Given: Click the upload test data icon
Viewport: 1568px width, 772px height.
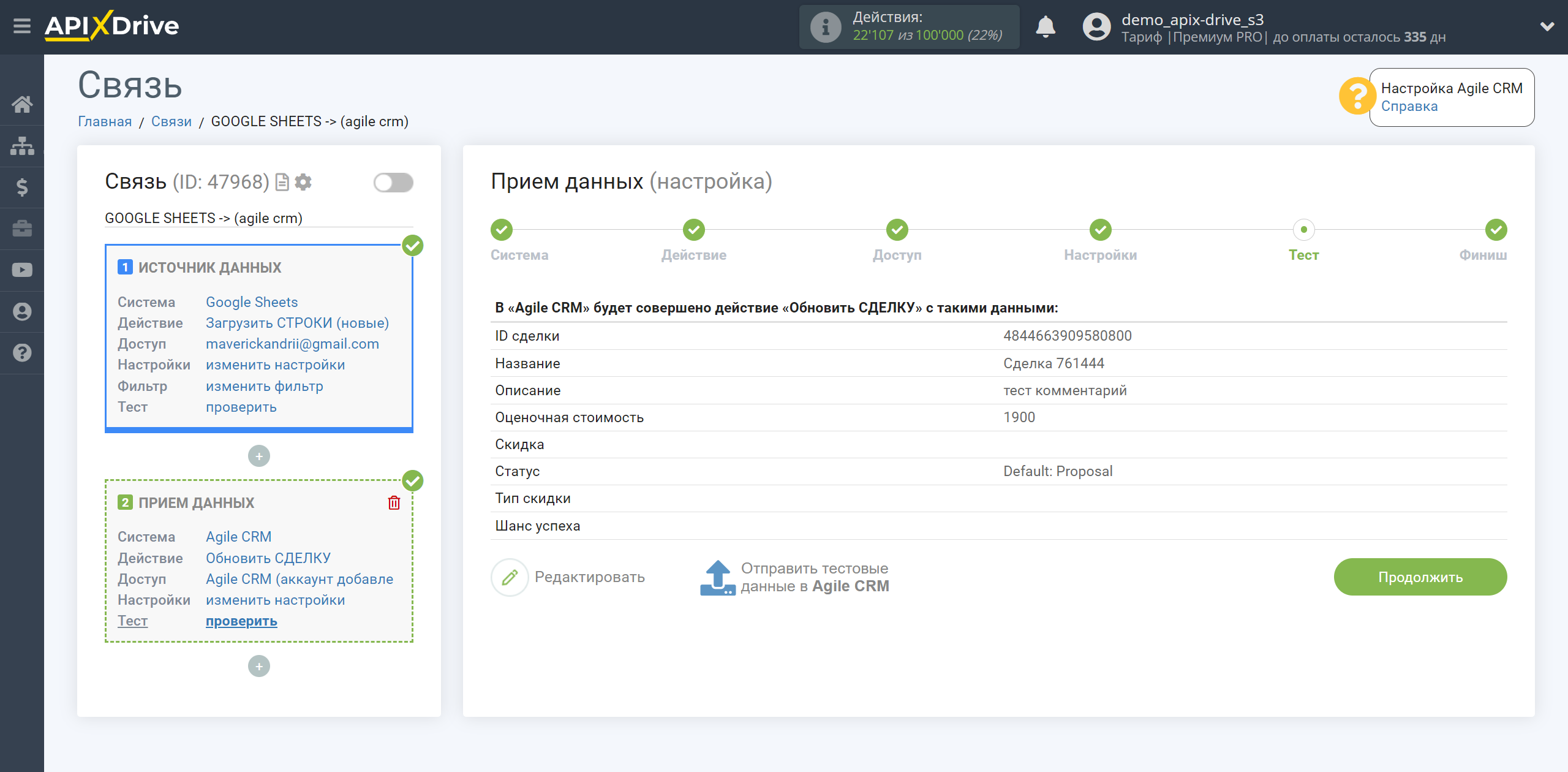Looking at the screenshot, I should pyautogui.click(x=718, y=577).
